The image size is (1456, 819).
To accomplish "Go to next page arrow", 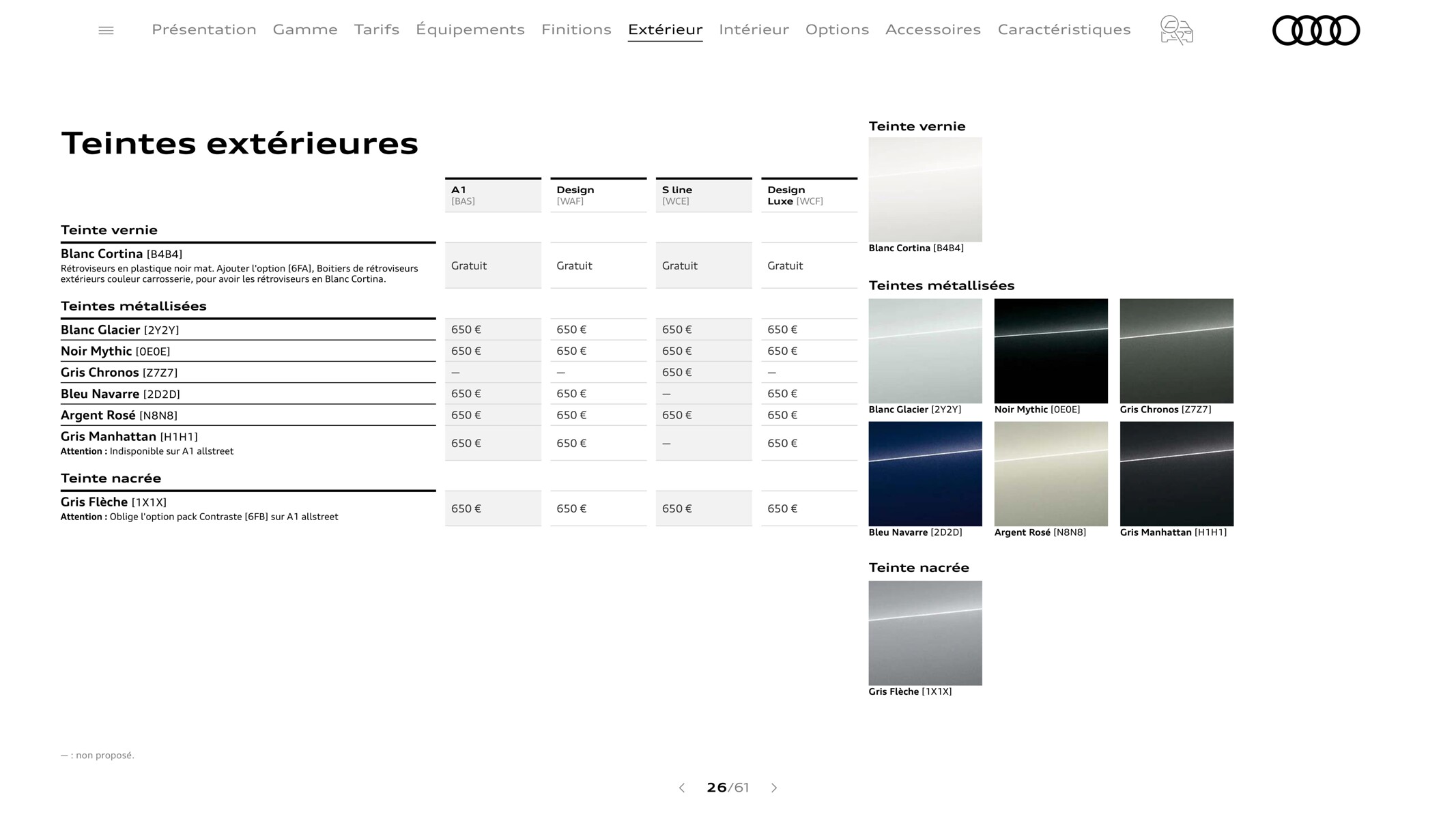I will 774,788.
